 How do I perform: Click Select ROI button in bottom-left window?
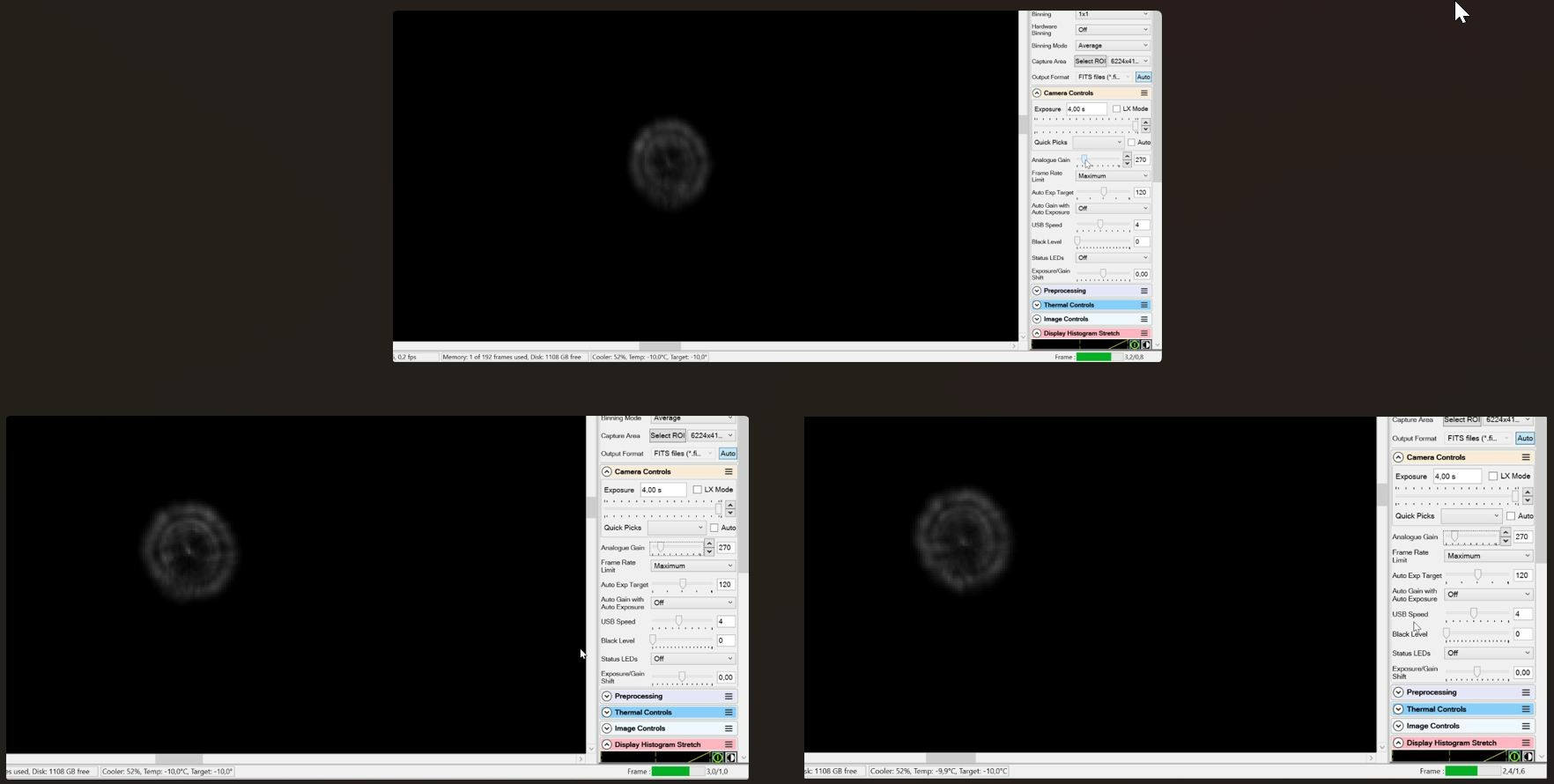(667, 436)
